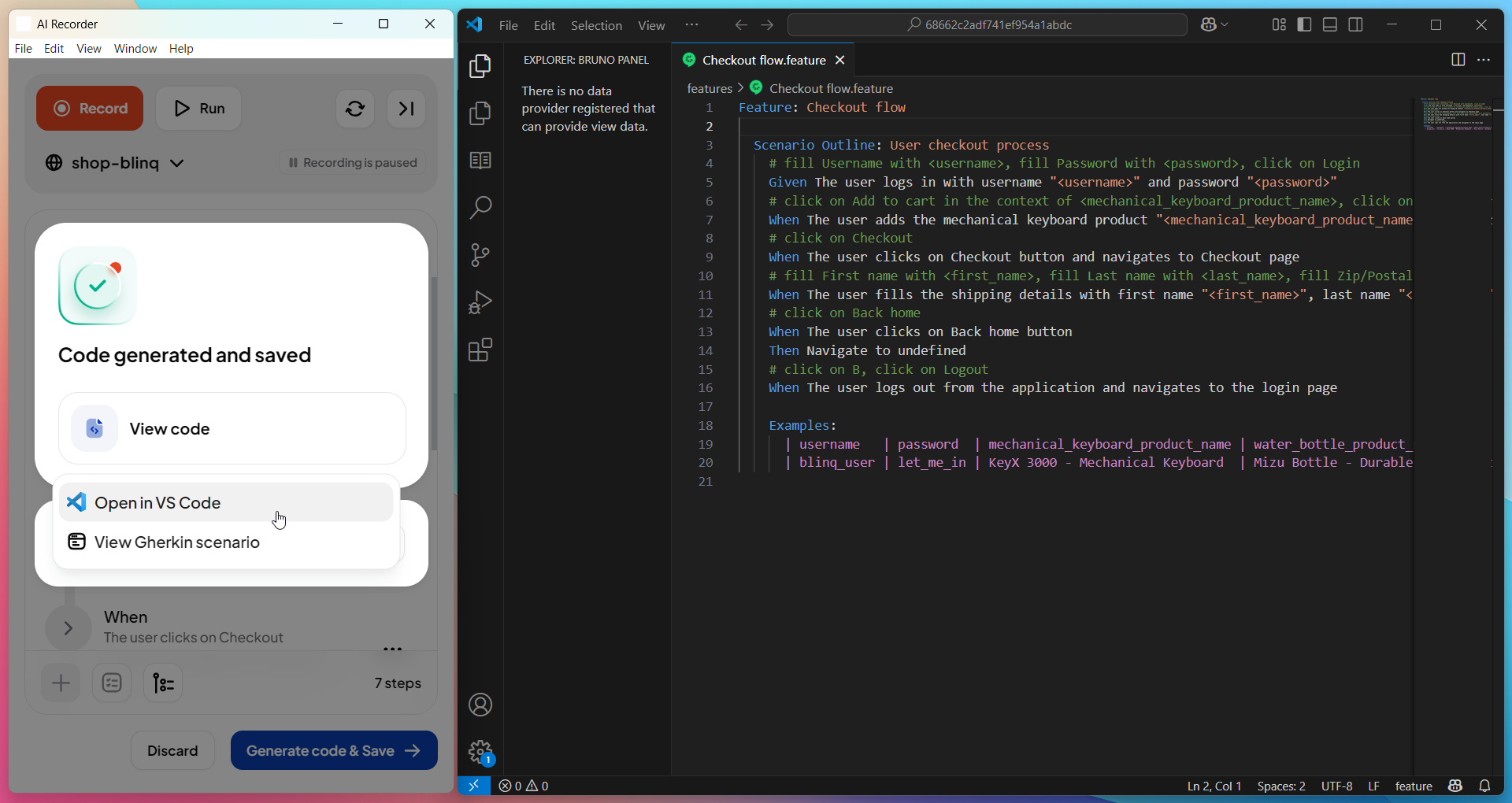
Task: Click Generate code & Save button
Action: click(334, 750)
